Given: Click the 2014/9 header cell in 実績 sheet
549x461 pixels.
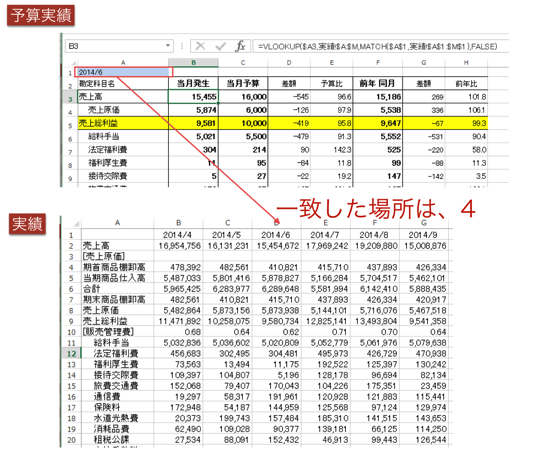Looking at the screenshot, I should point(424,235).
